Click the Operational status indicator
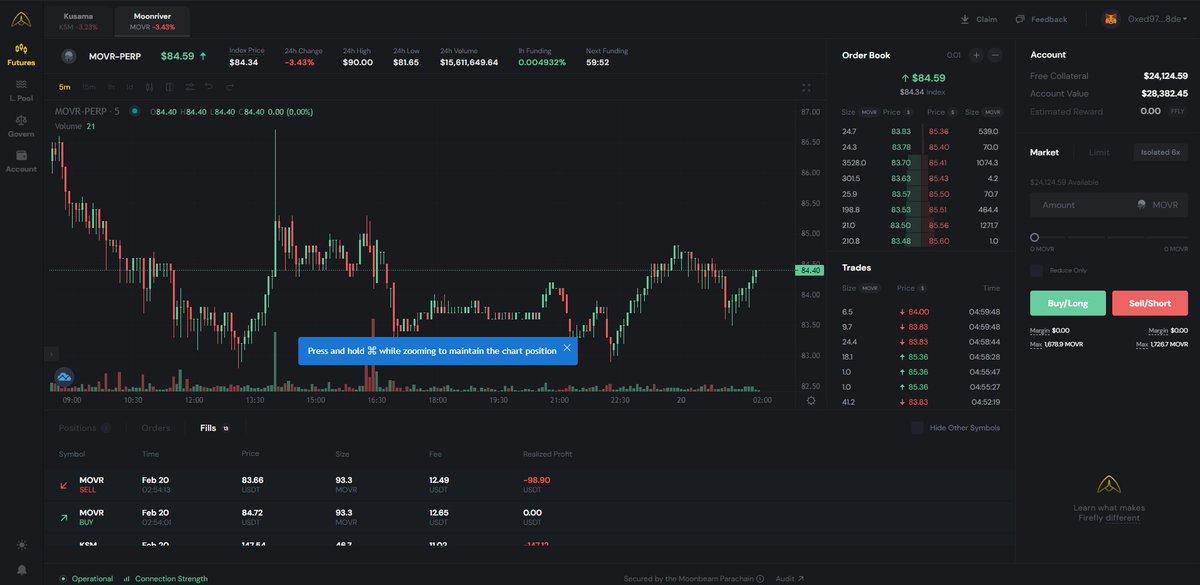1200x585 pixels. [86, 578]
